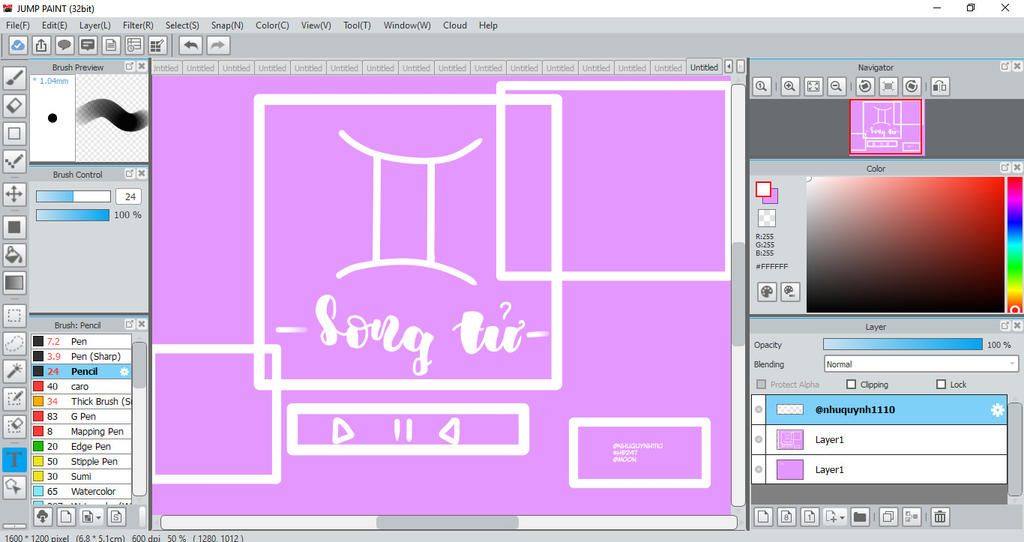Viewport: 1024px width, 542px height.
Task: Select the Pen (Sharp) brush
Action: 82,357
